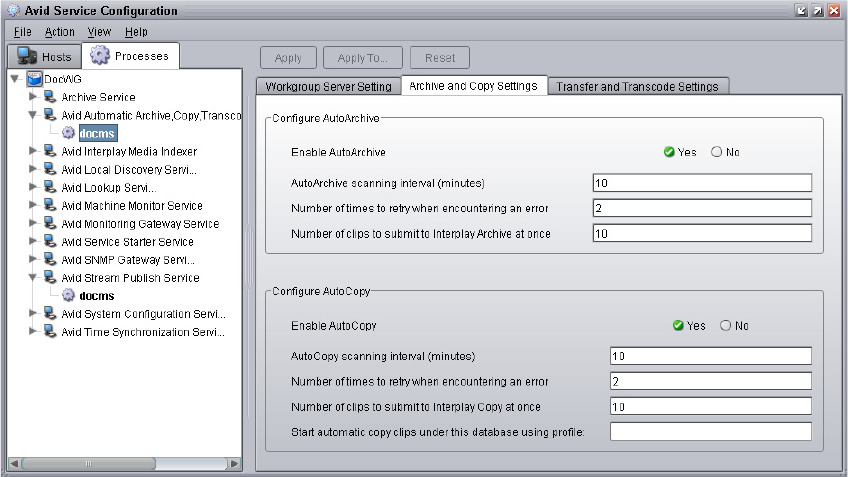Open the Action menu
The width and height of the screenshot is (848, 477).
tap(59, 32)
